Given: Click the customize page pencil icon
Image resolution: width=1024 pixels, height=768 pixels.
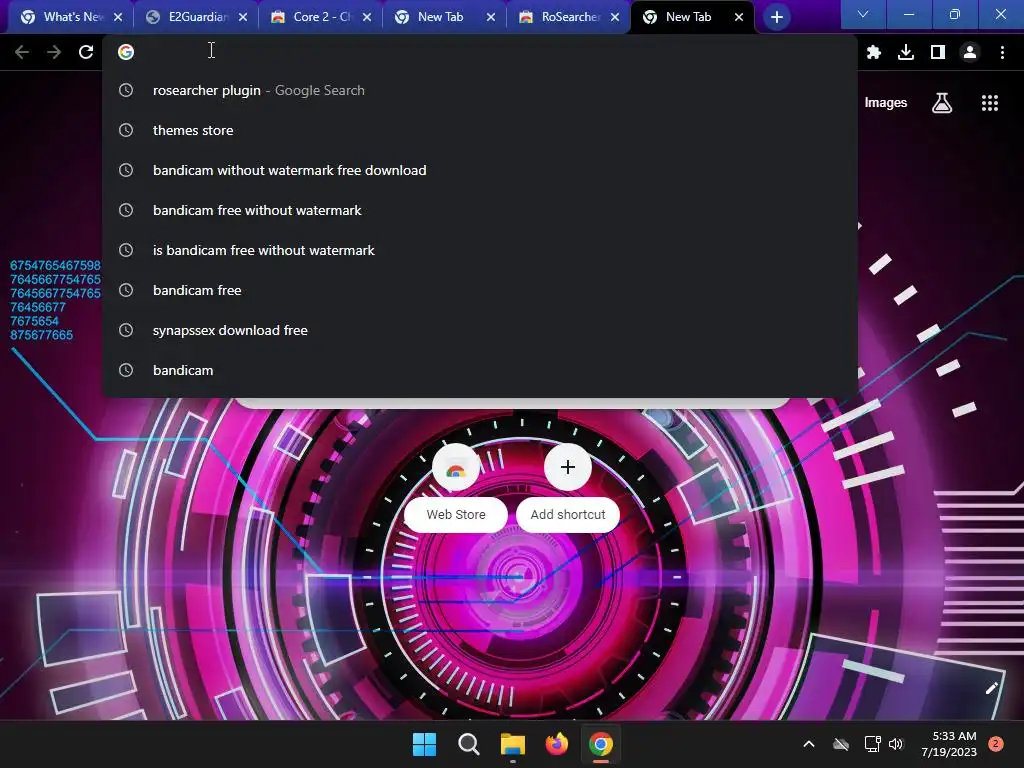Looking at the screenshot, I should (991, 688).
